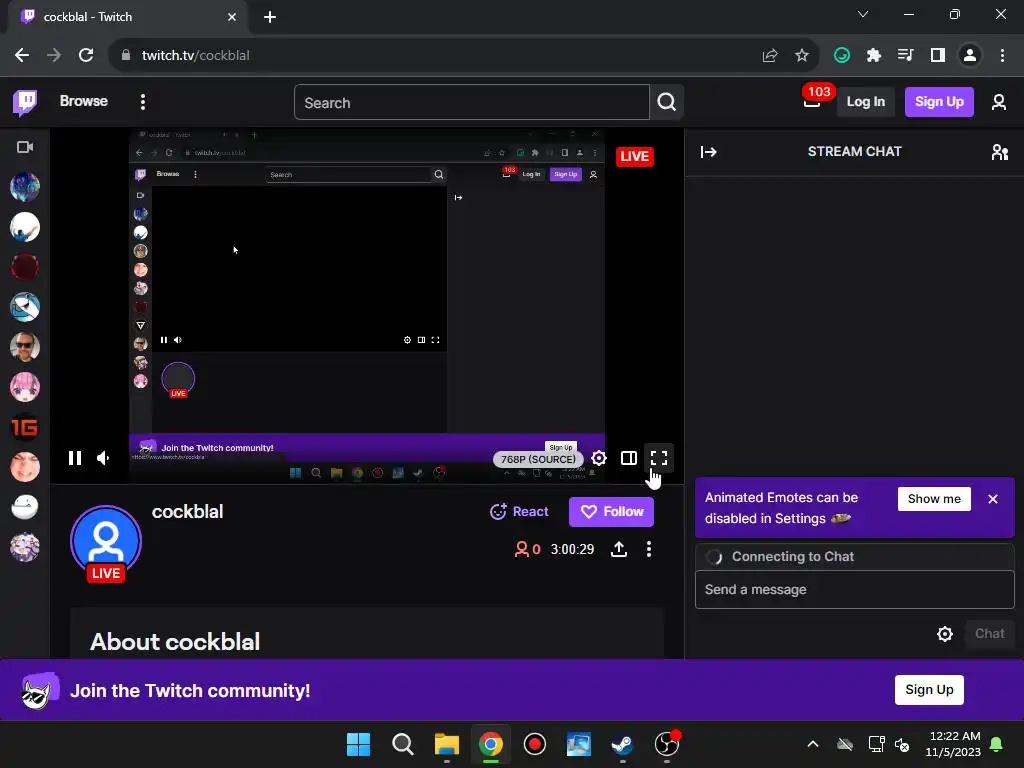Collapse the stream chat panel
Screen dimensions: 1024x768
click(708, 152)
